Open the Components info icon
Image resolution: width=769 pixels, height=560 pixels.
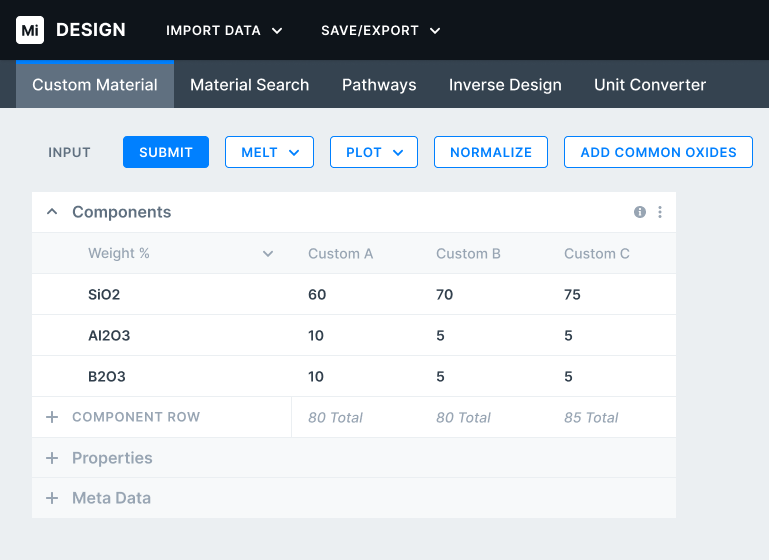click(x=640, y=212)
